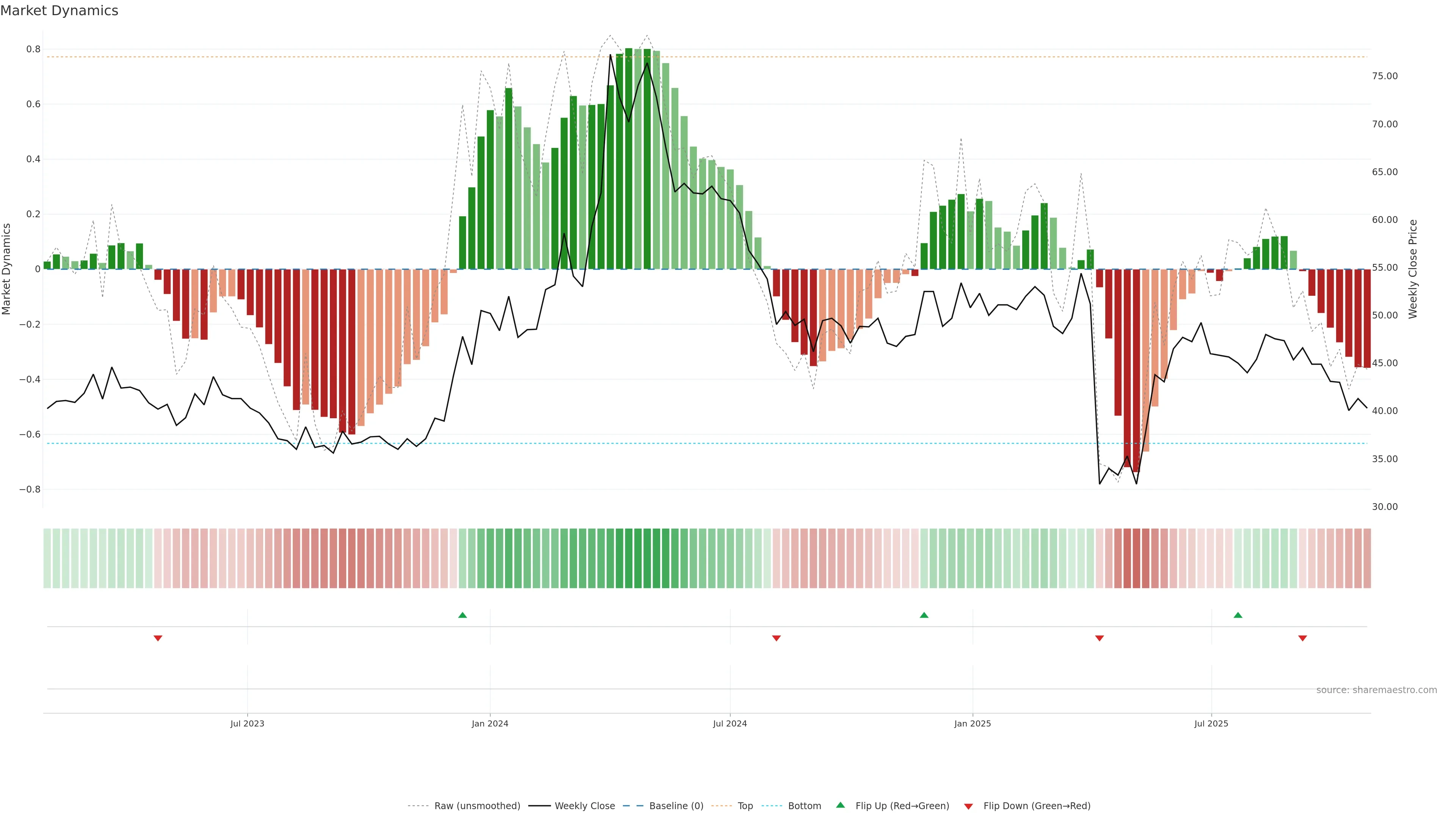
Task: Click the green flip-up triangle after Jul 2025
Action: coord(1238,615)
